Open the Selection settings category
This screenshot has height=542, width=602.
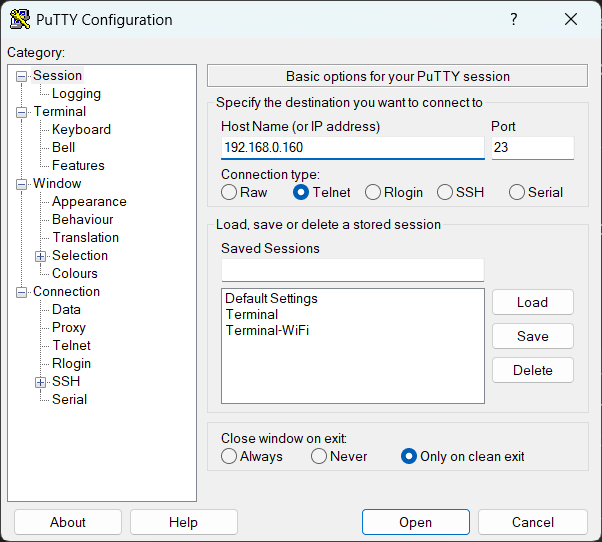click(x=80, y=256)
